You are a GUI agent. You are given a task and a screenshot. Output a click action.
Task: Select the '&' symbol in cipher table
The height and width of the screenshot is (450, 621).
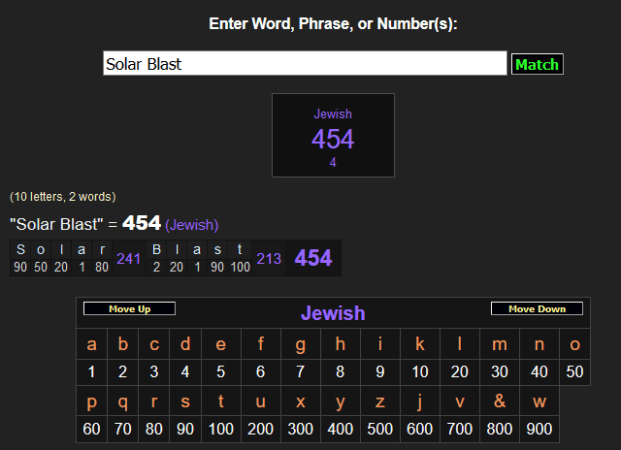pos(499,402)
